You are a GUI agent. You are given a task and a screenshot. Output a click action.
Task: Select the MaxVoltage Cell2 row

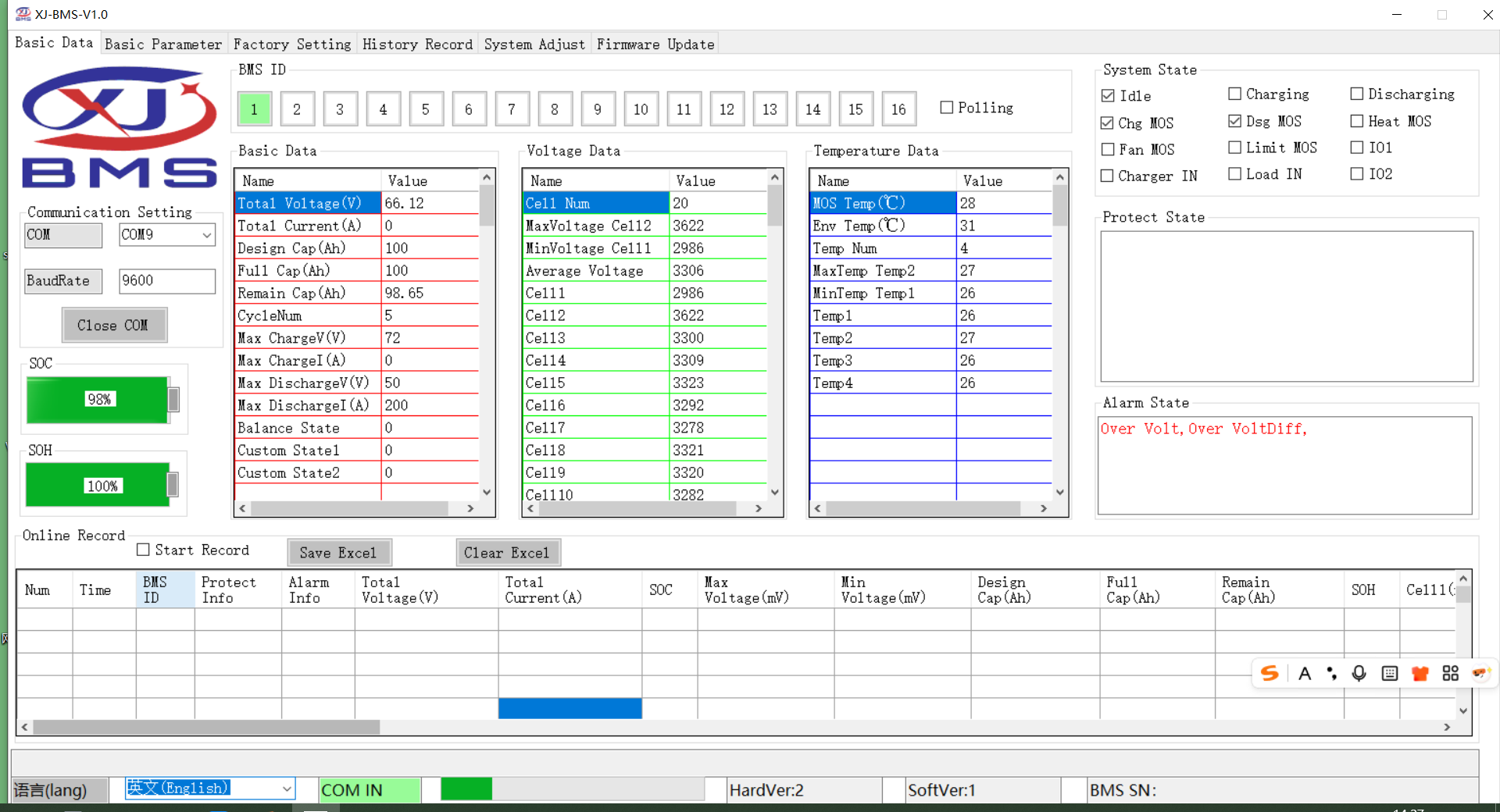(645, 226)
